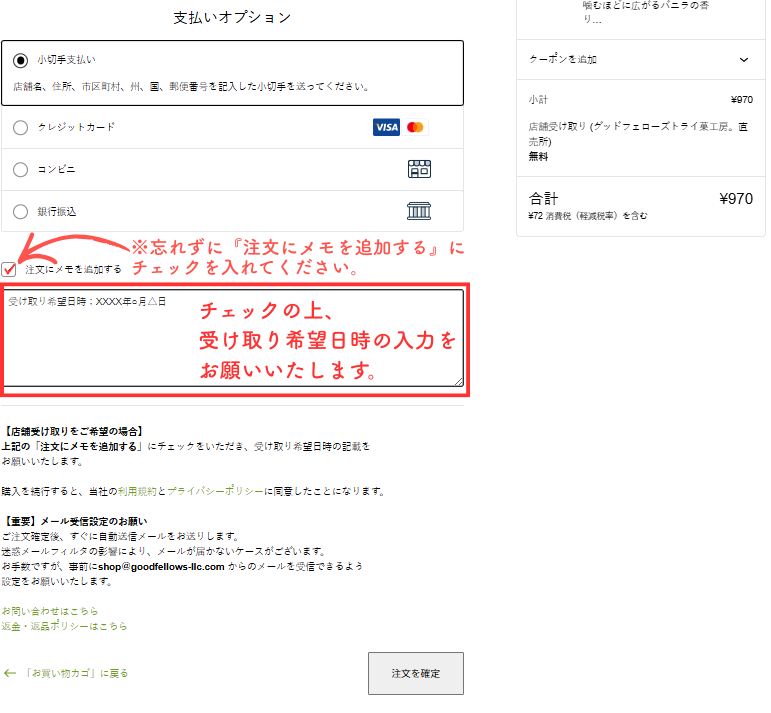
Task: Open the お問い合わせはこちら link
Action: coord(50,611)
